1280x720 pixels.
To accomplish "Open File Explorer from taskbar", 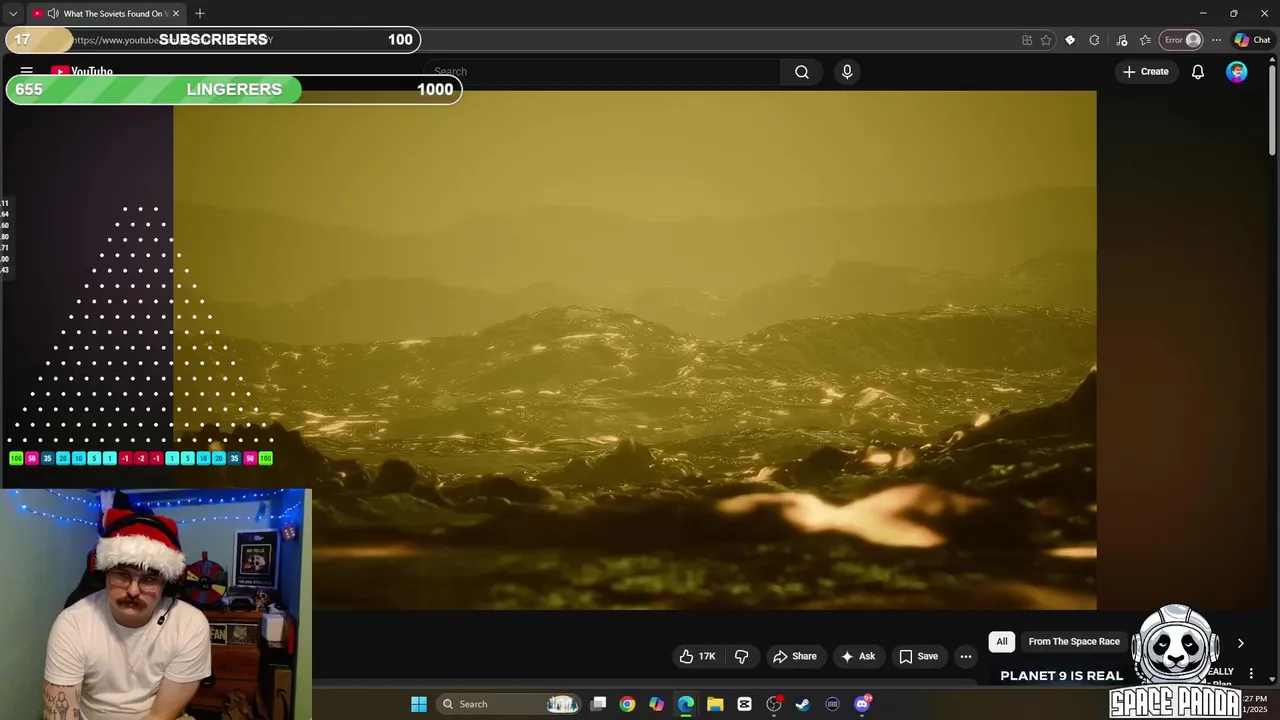I will (715, 704).
